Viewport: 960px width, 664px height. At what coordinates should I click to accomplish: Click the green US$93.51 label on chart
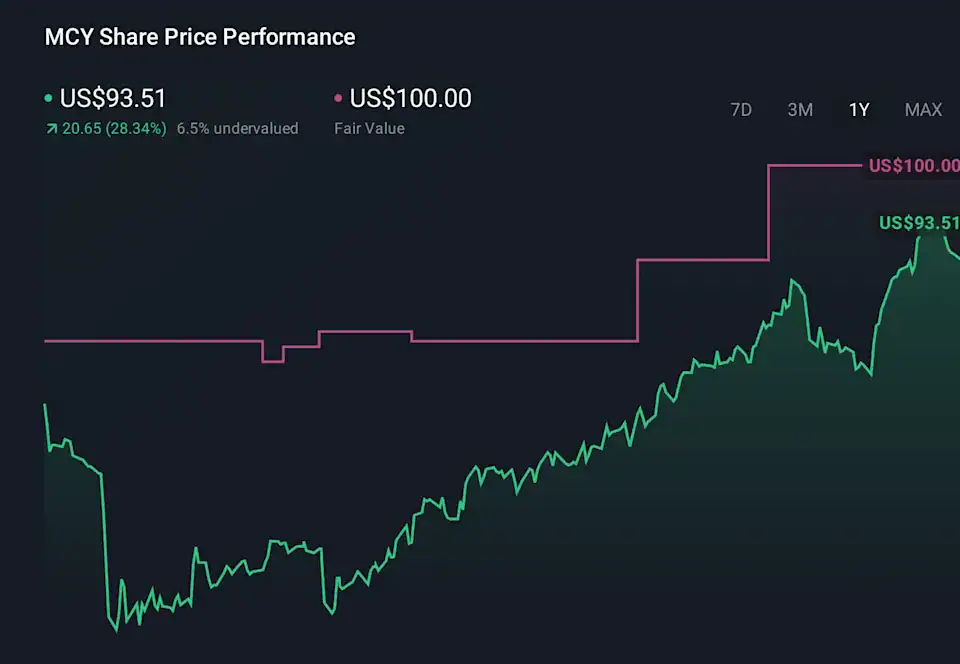click(x=919, y=223)
